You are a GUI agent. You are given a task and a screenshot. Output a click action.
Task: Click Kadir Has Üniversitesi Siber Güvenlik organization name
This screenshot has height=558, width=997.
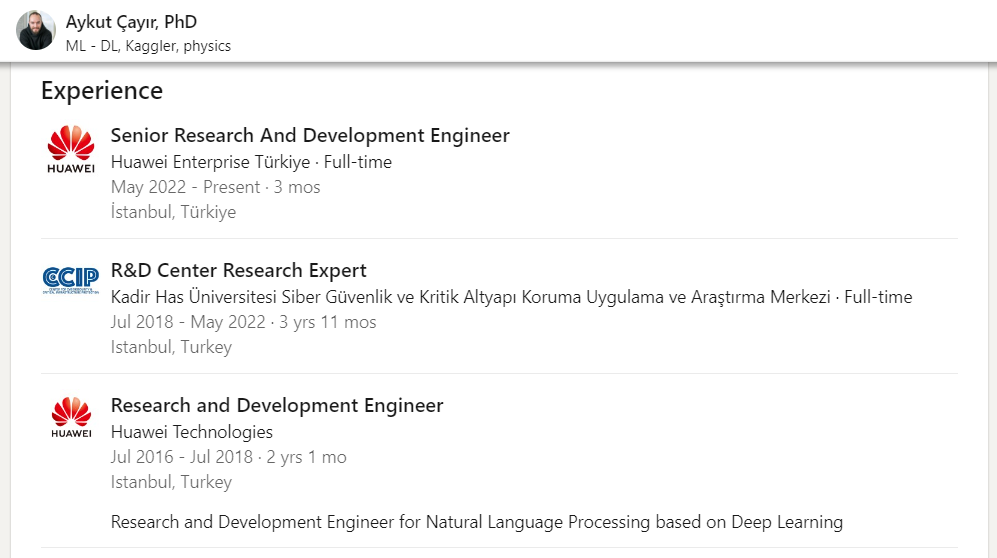470,297
